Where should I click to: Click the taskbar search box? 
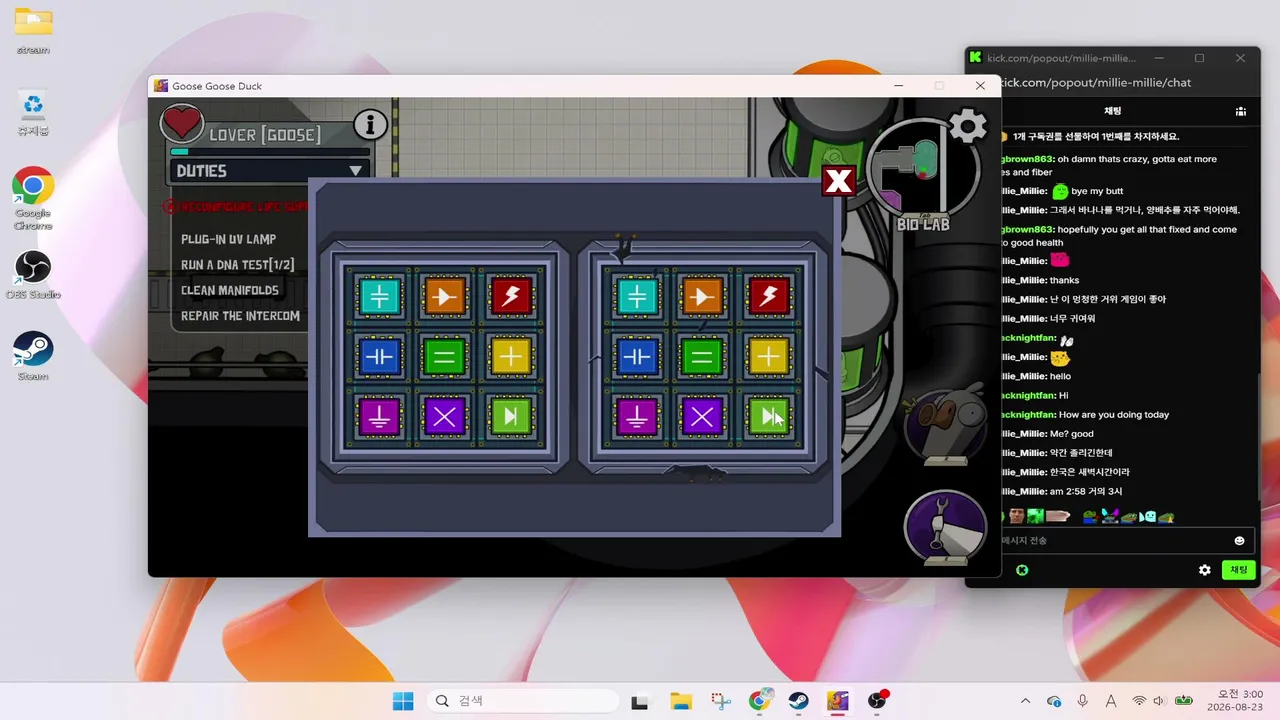[523, 701]
